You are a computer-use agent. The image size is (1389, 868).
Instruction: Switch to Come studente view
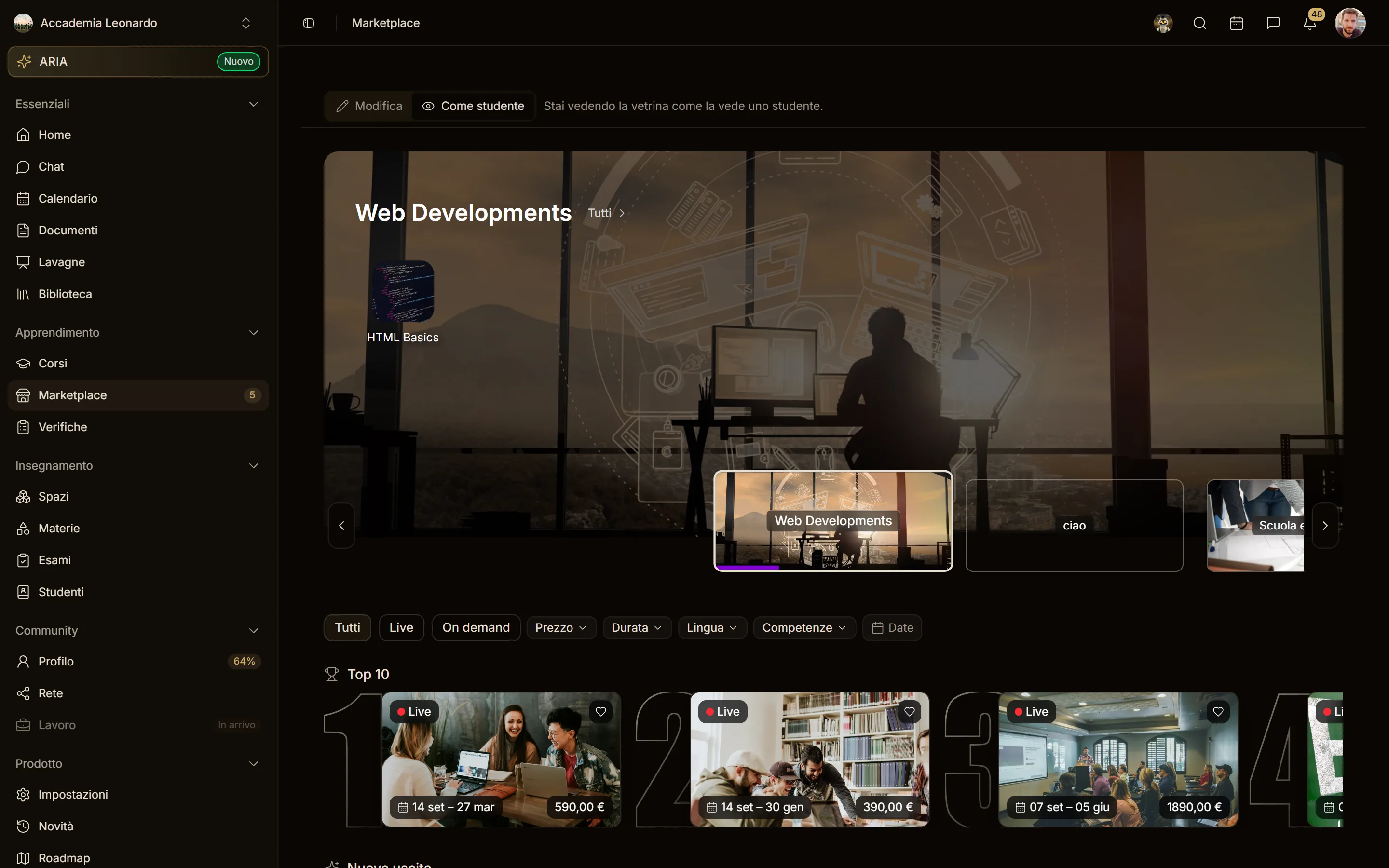474,106
